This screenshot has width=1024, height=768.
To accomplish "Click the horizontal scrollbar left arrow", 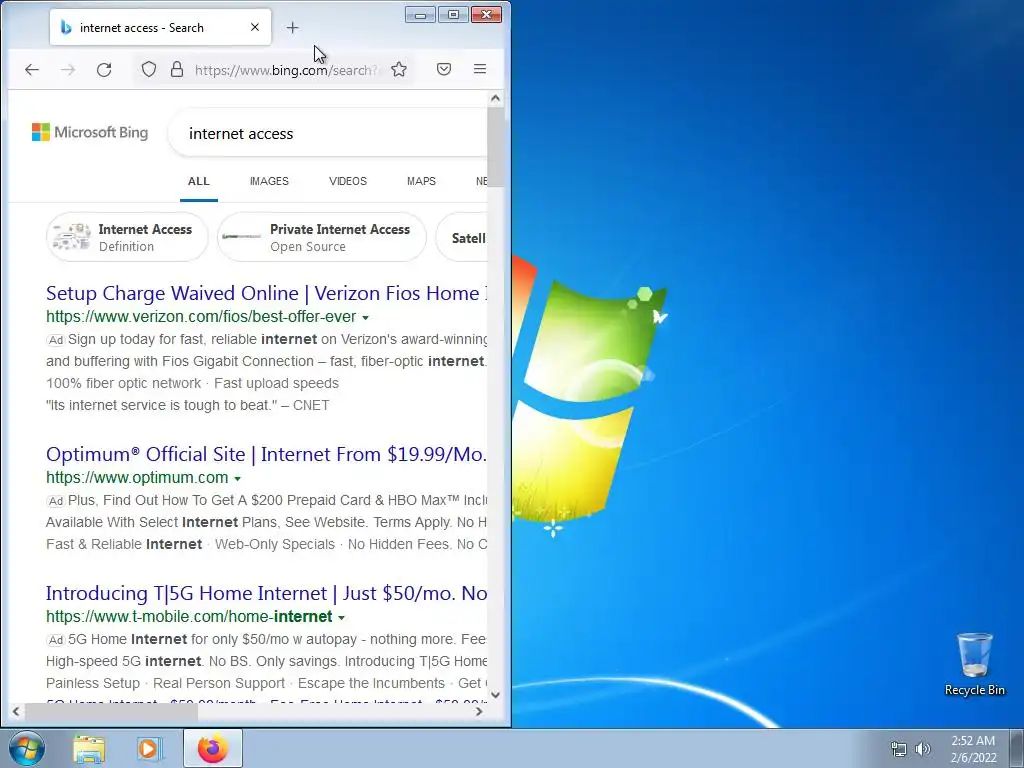I will coord(16,711).
